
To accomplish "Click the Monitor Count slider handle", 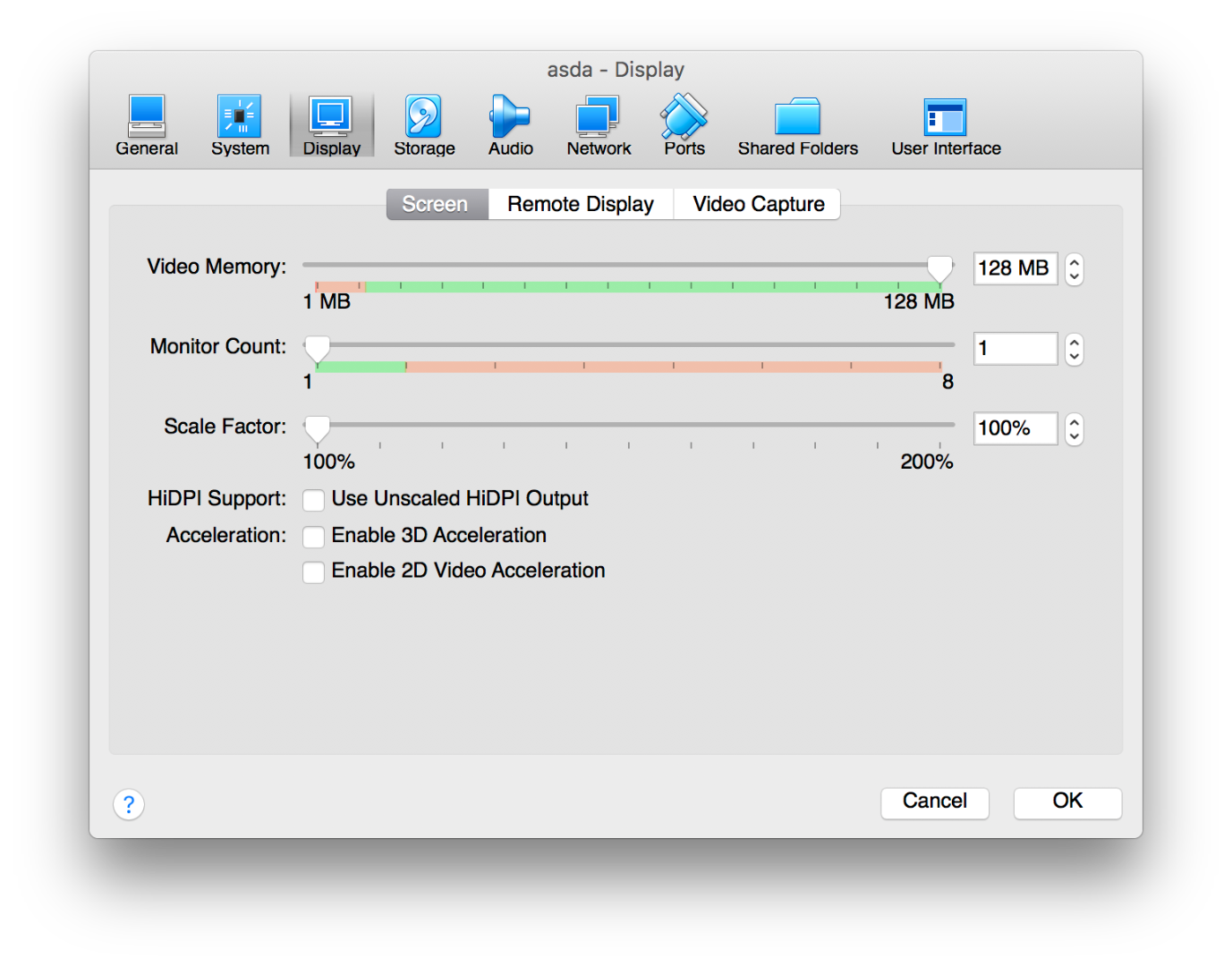I will [x=317, y=348].
